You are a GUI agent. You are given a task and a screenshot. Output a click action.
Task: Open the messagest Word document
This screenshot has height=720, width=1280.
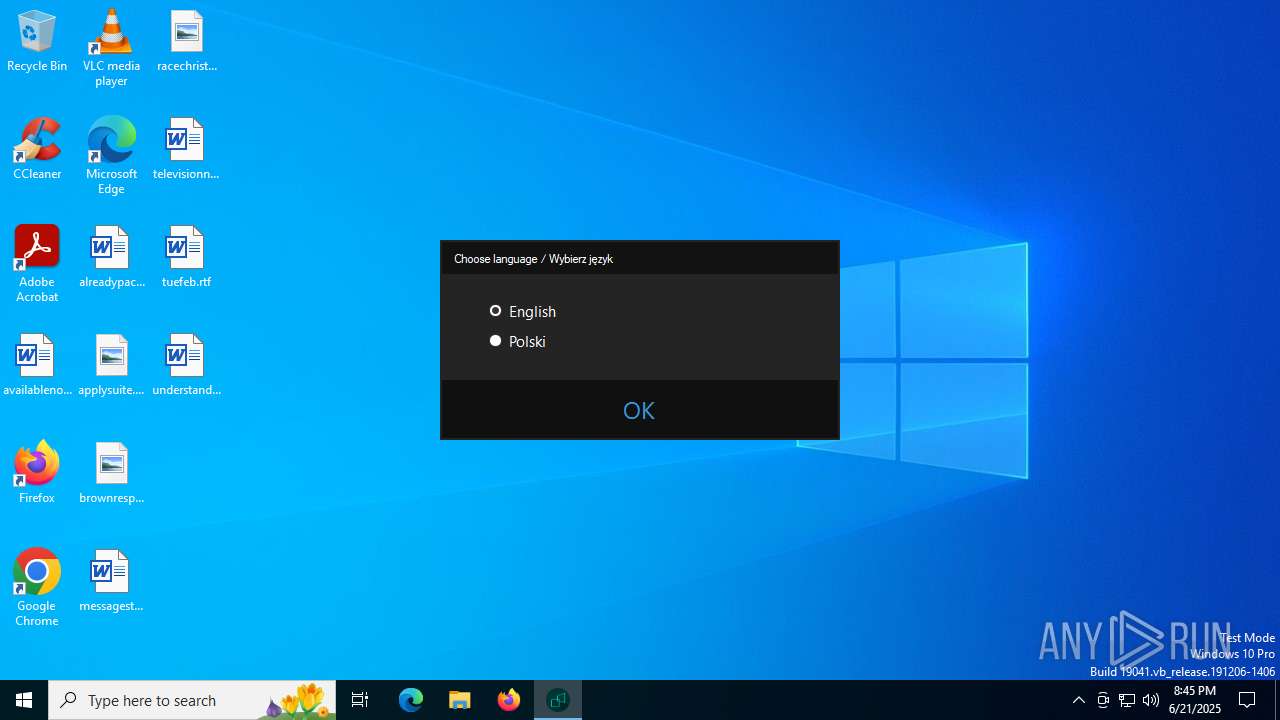point(111,582)
